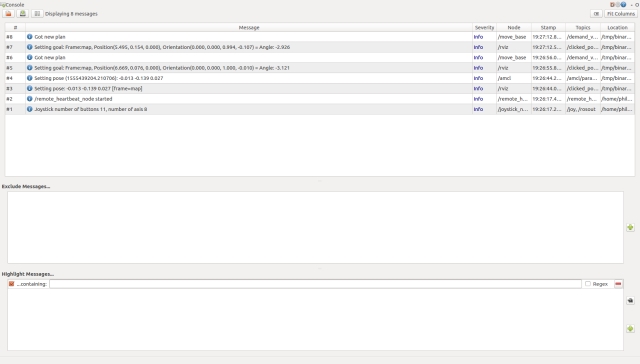Click the info icon on row #5
Viewport: 640px width, 364px height.
29,68
